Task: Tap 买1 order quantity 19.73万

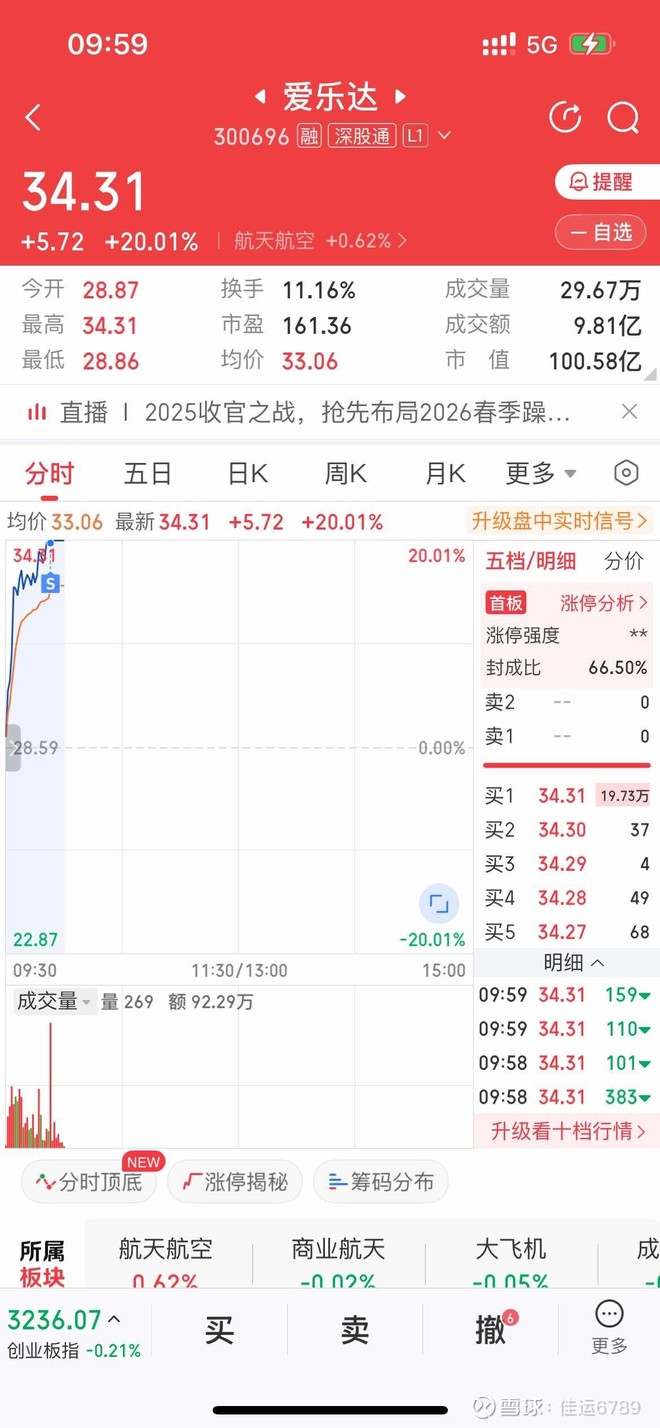Action: pos(623,796)
